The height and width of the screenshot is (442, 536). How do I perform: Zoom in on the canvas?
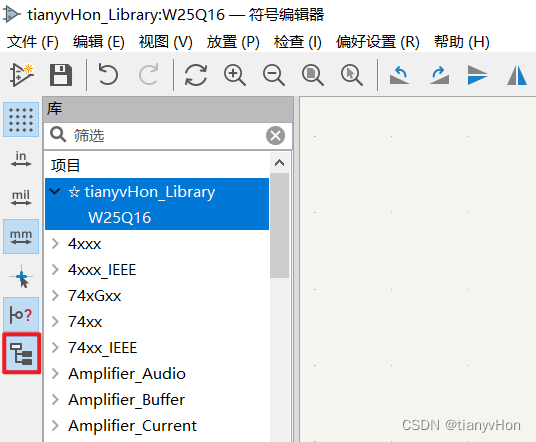click(234, 75)
